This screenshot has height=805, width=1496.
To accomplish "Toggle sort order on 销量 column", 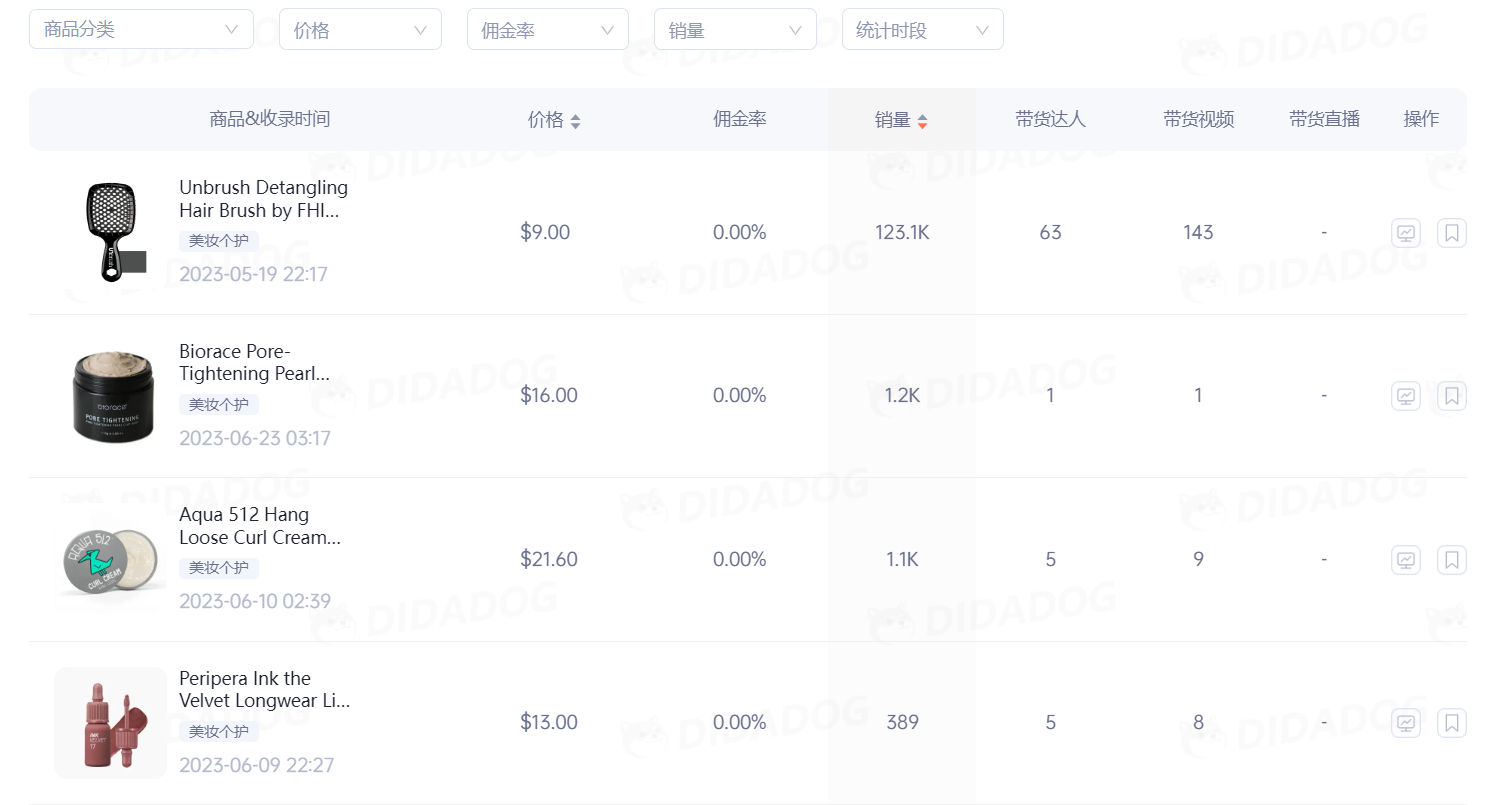I will [x=902, y=121].
